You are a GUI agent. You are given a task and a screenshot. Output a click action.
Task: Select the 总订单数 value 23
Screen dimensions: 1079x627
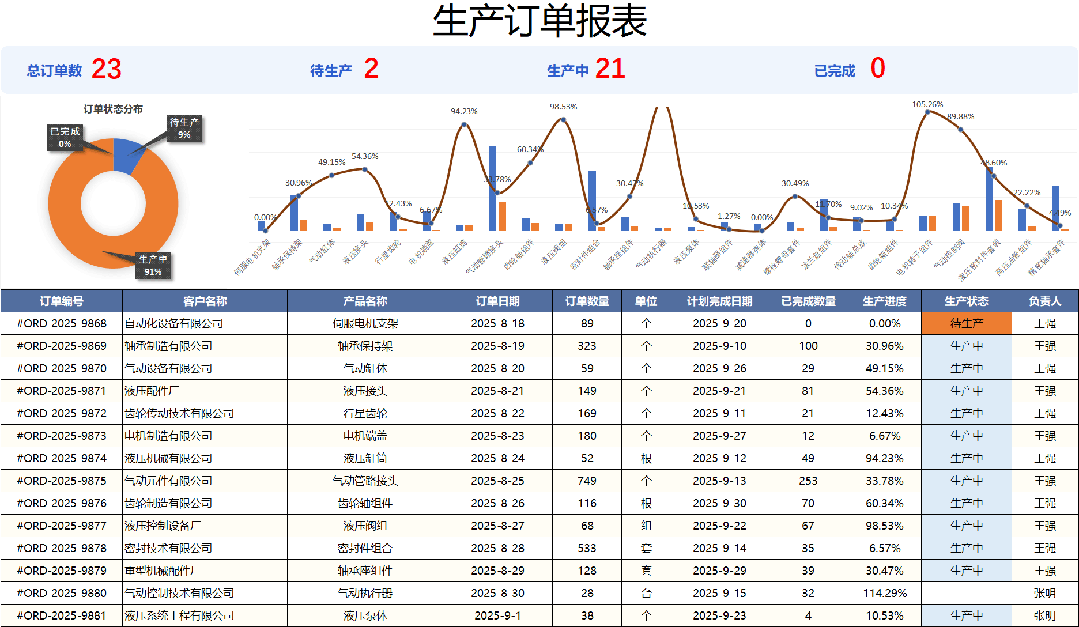(x=106, y=69)
